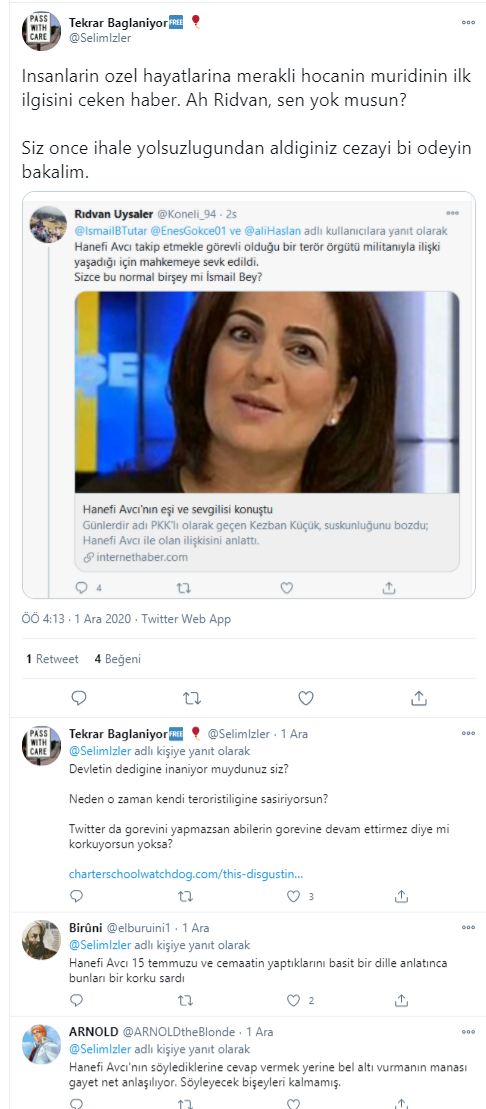
Task: Like the reply with charterschoolwatchdog link
Action: pyautogui.click(x=294, y=896)
